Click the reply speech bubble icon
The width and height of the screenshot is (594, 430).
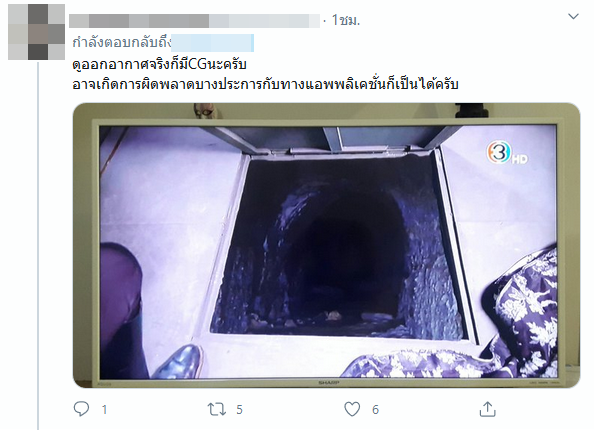[x=81, y=409]
